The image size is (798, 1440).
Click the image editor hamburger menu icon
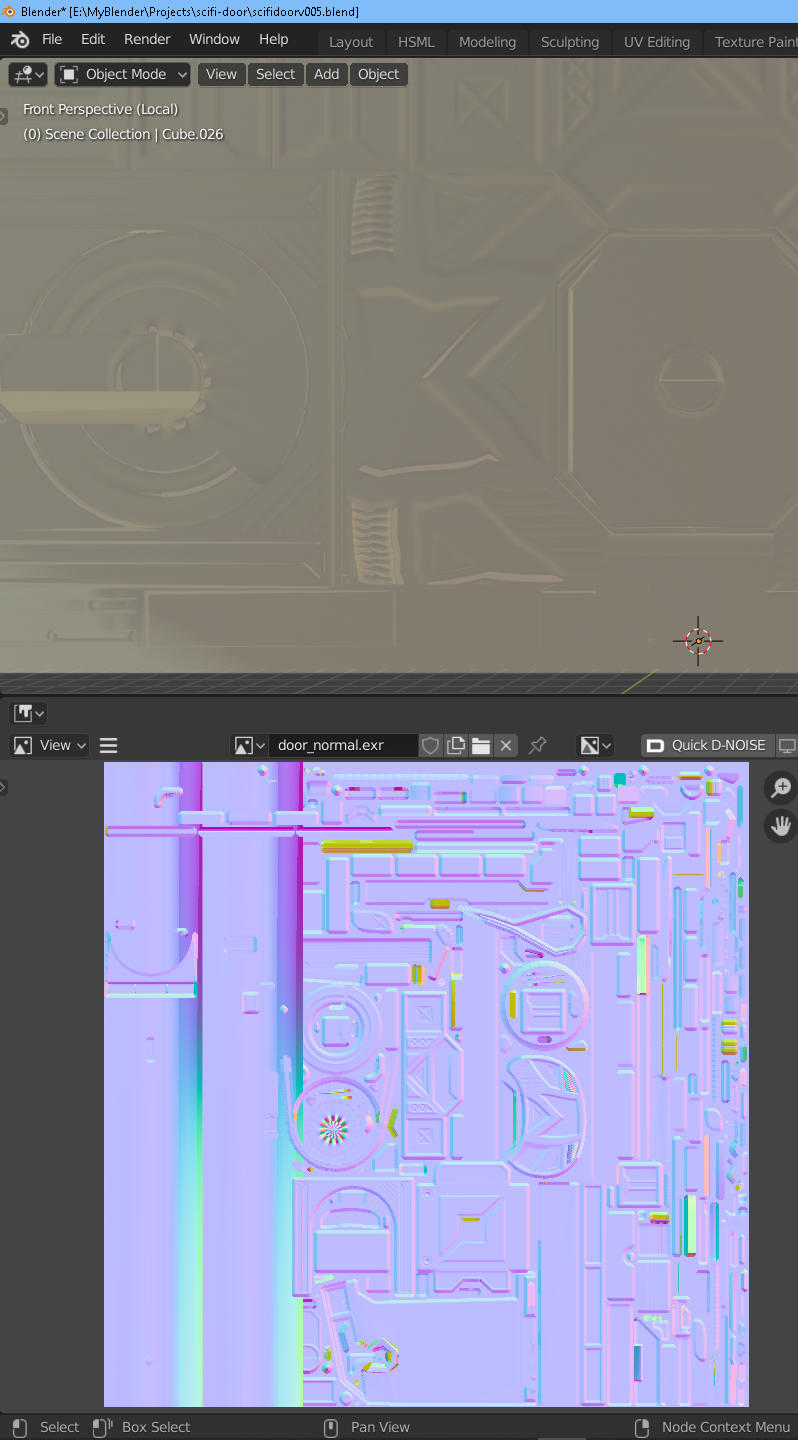coord(109,745)
